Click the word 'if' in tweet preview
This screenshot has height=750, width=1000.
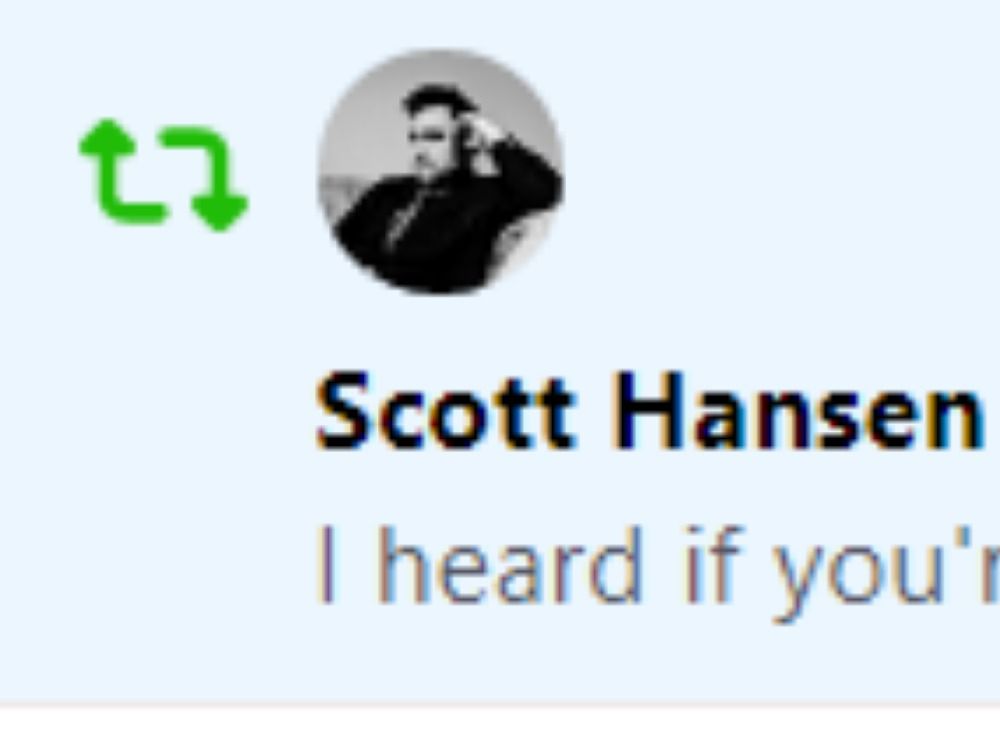[x=714, y=565]
